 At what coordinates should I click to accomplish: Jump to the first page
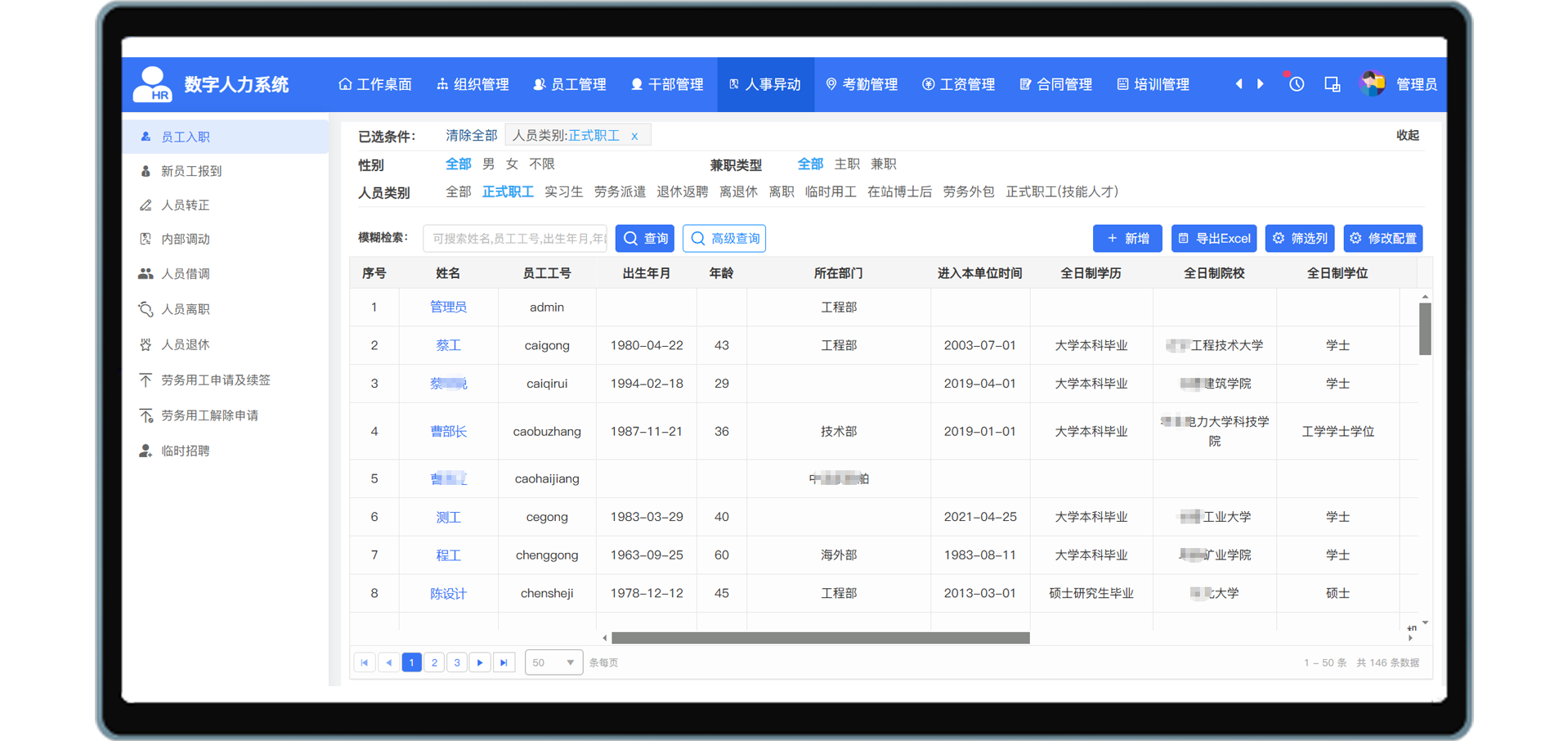pos(365,662)
